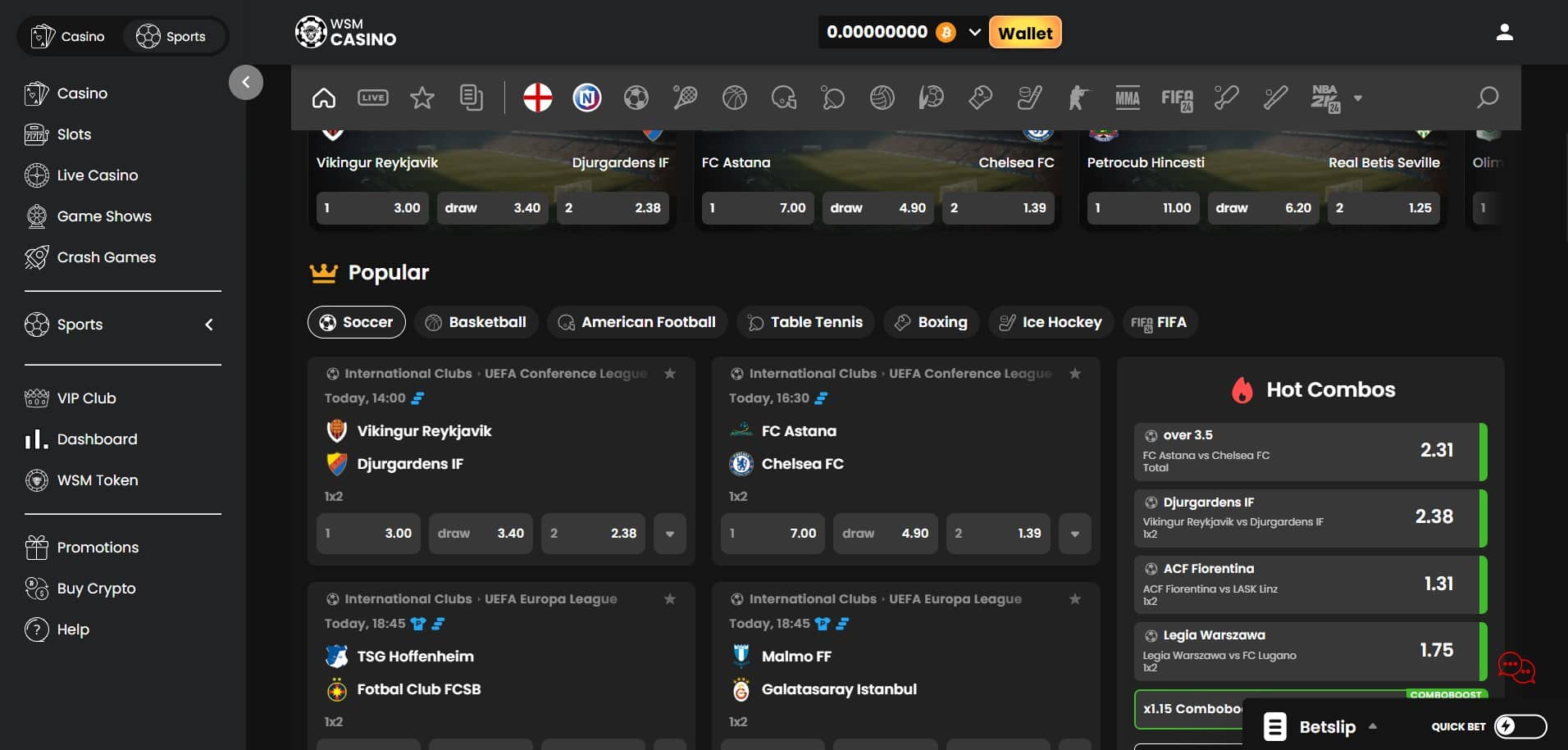Select the blue N league badge icon
The width and height of the screenshot is (1568, 750).
pyautogui.click(x=587, y=98)
